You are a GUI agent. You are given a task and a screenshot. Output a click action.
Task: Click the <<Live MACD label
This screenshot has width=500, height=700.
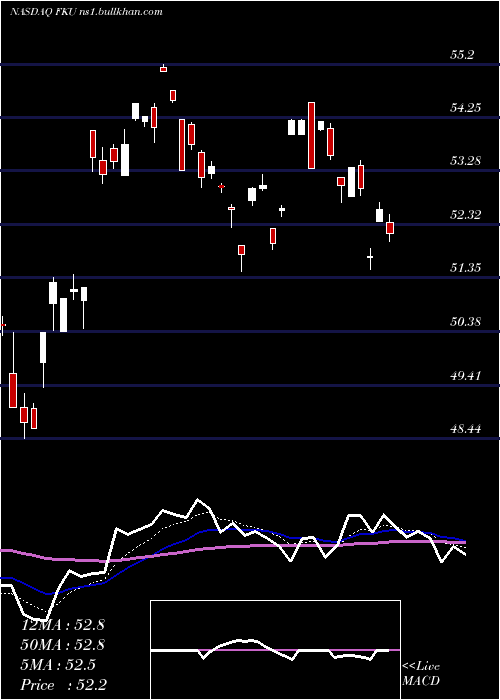(x=421, y=674)
